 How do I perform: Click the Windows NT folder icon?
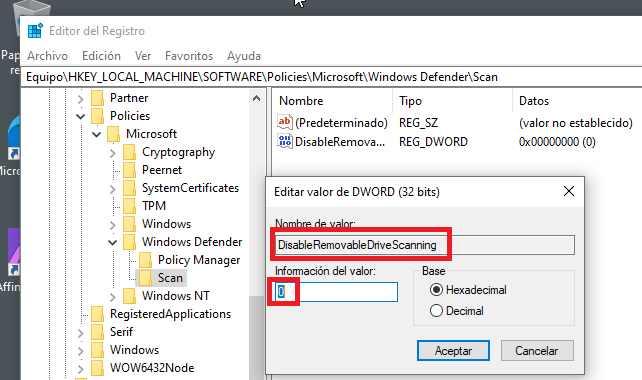[x=129, y=296]
